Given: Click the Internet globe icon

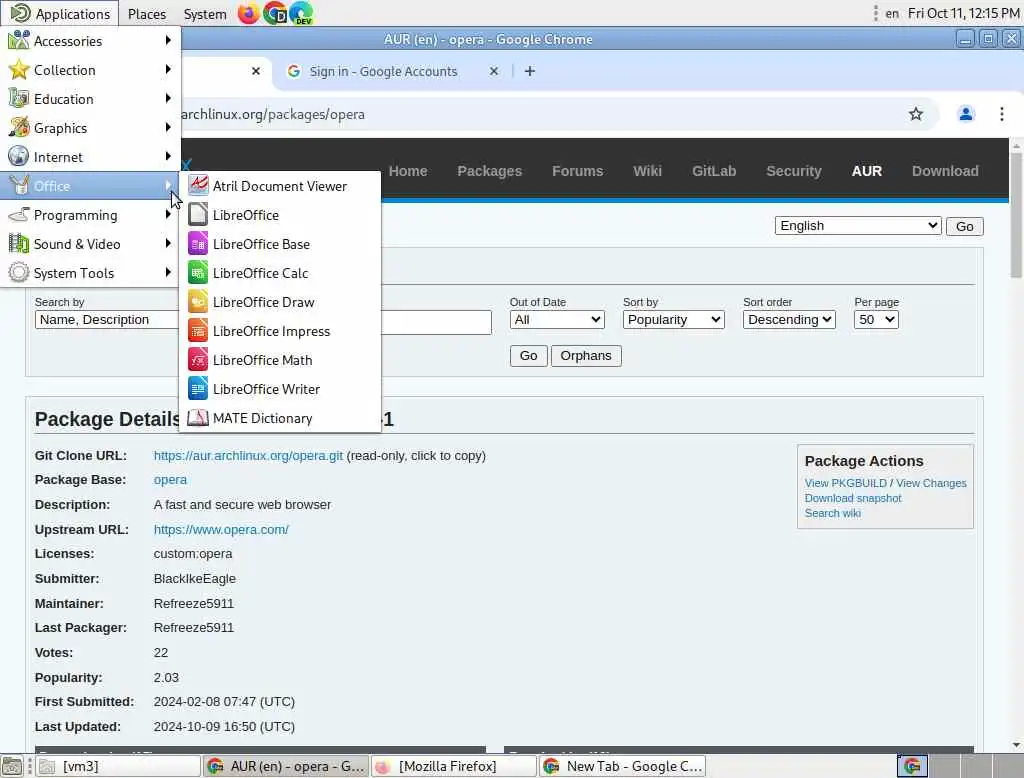Looking at the screenshot, I should point(18,157).
